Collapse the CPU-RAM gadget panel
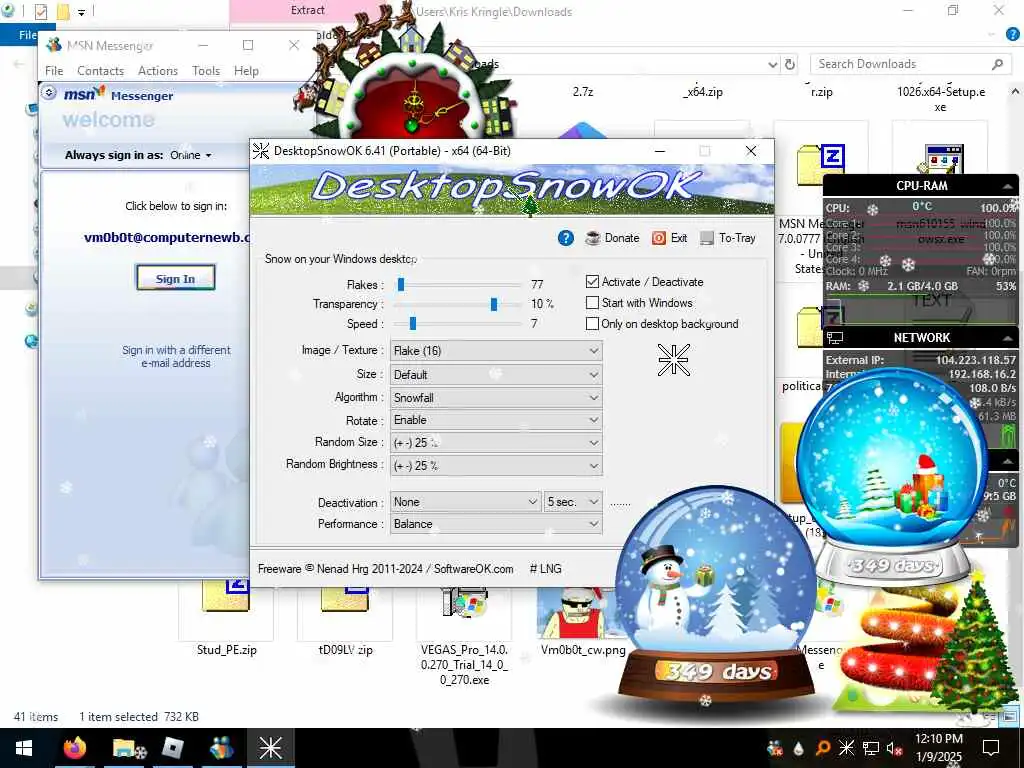The width and height of the screenshot is (1024, 768). tap(1008, 186)
